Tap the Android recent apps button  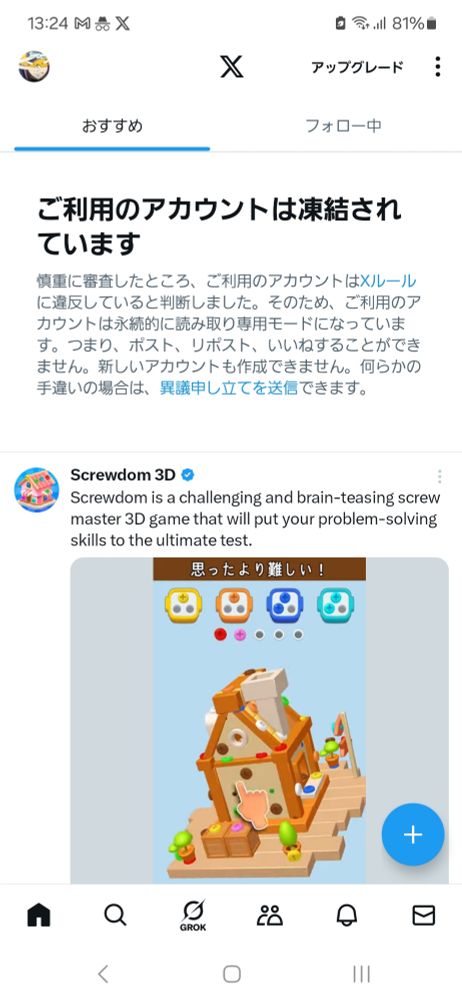click(x=361, y=973)
